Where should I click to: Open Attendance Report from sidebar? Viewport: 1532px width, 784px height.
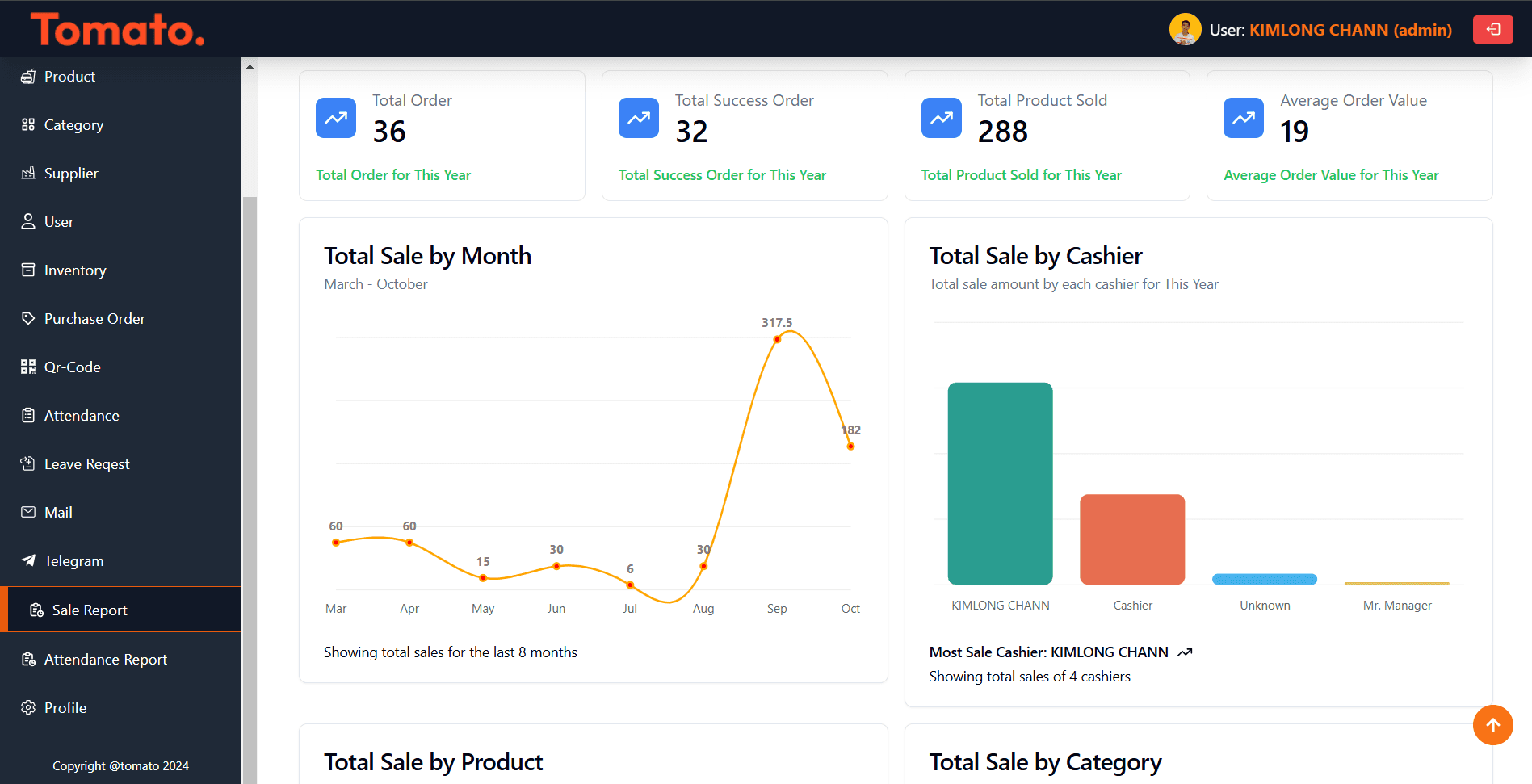(105, 660)
